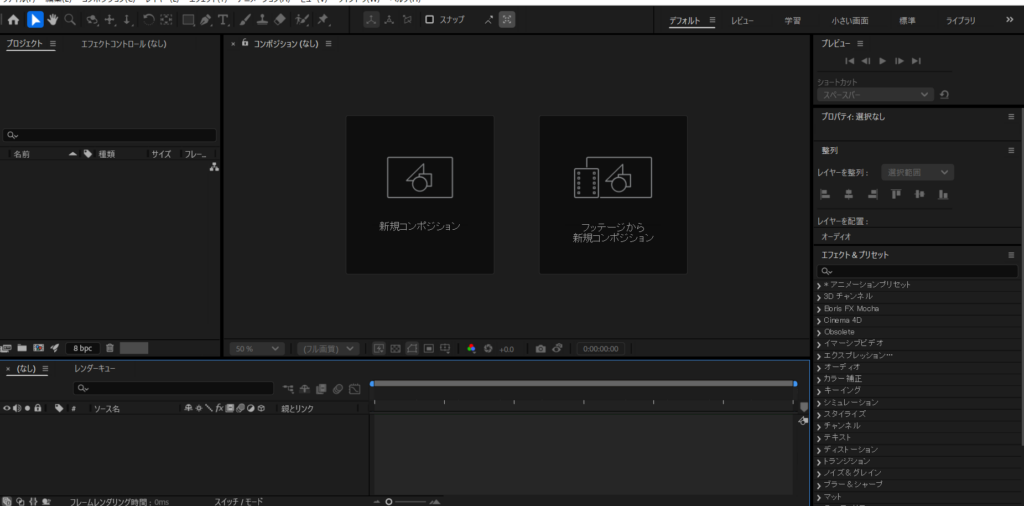Select the Pen tool
This screenshot has height=506, width=1024.
[205, 19]
